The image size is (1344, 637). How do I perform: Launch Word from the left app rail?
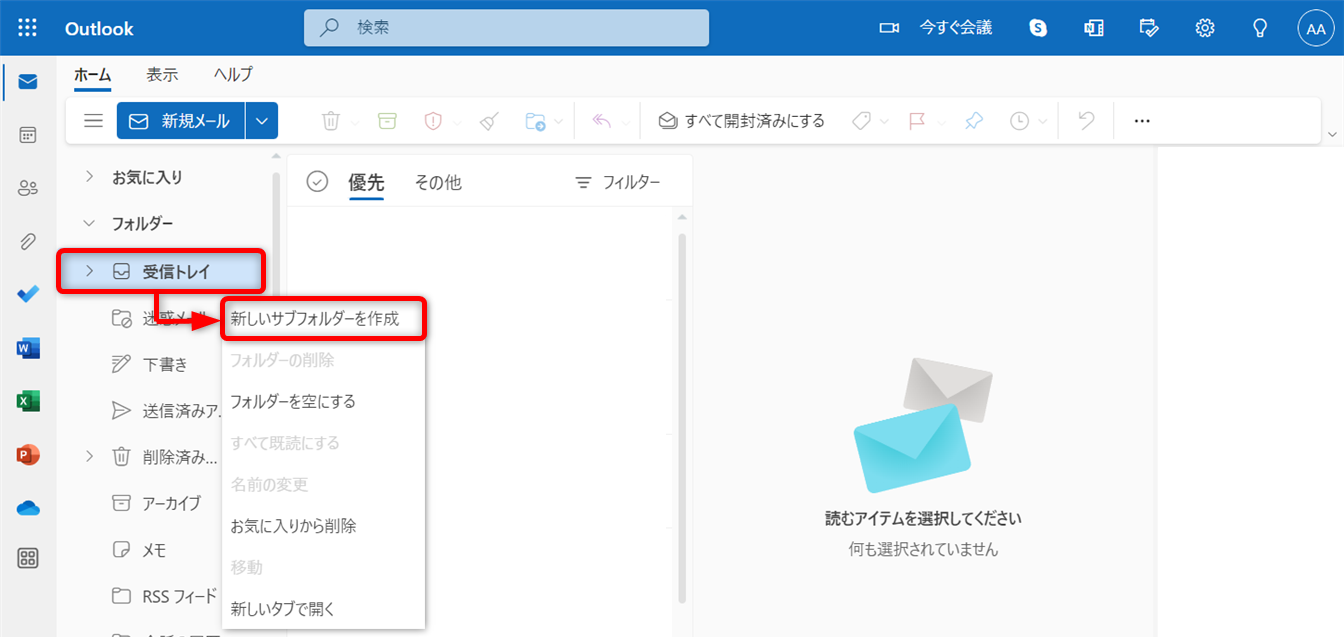click(x=28, y=348)
